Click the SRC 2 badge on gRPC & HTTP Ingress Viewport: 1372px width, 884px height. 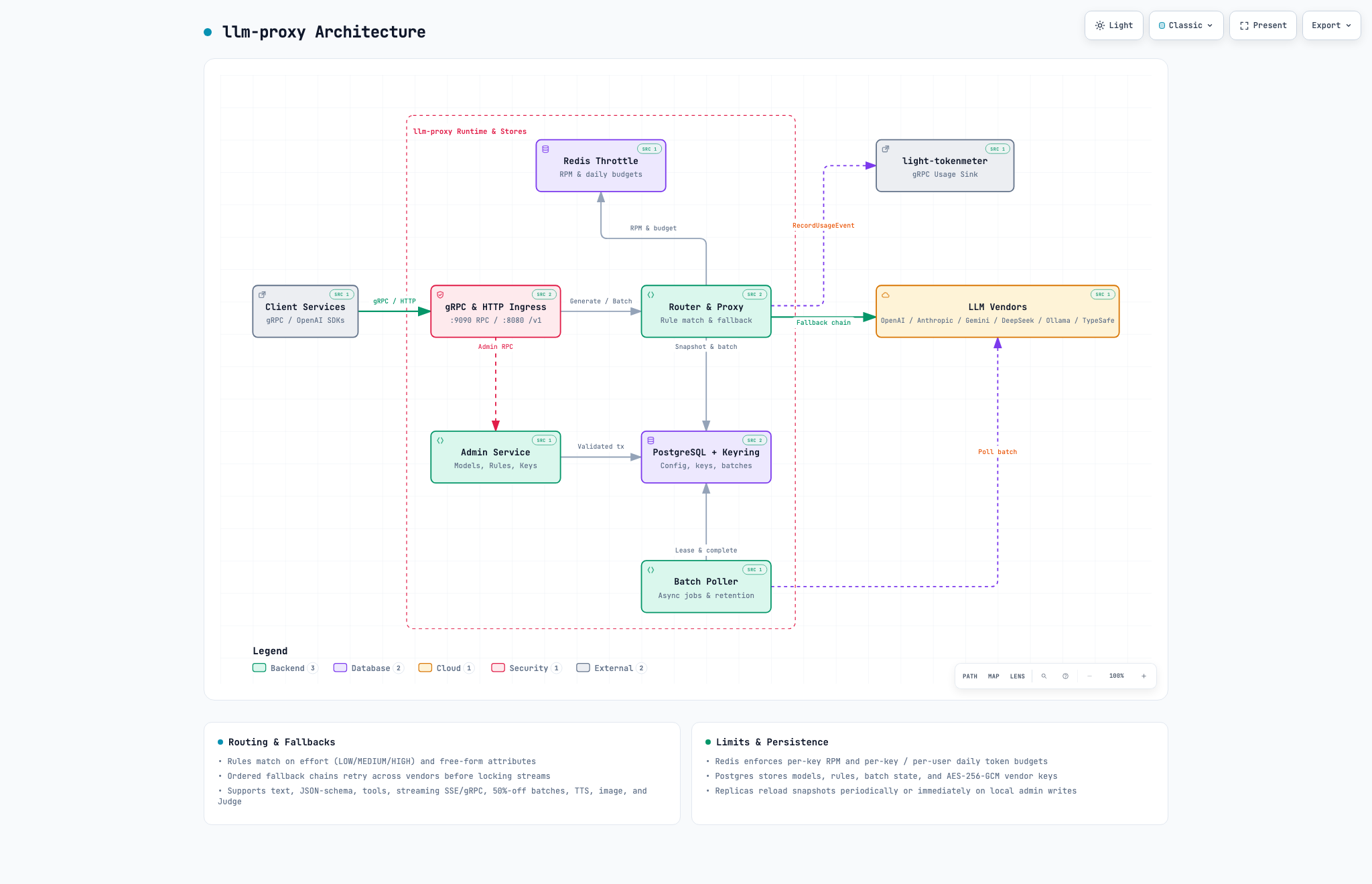pyautogui.click(x=544, y=295)
